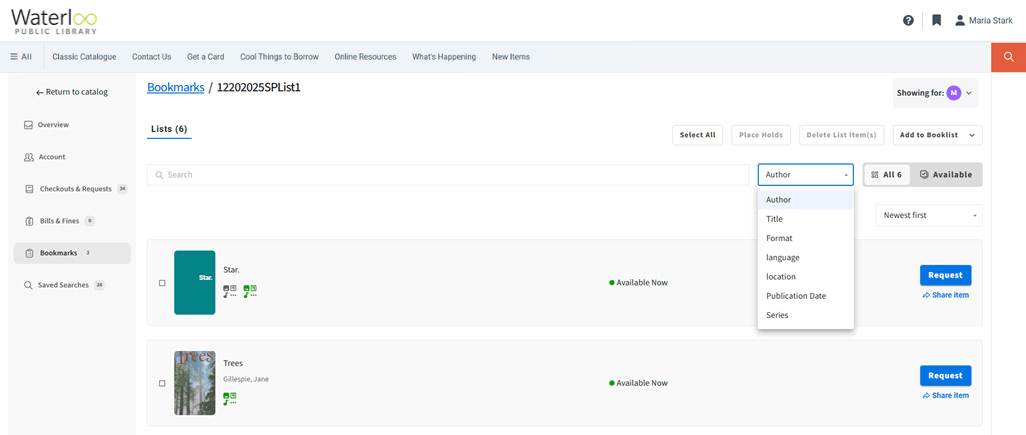Click the Bookmarks clipboard icon
This screenshot has width=1026, height=435.
coord(29,253)
